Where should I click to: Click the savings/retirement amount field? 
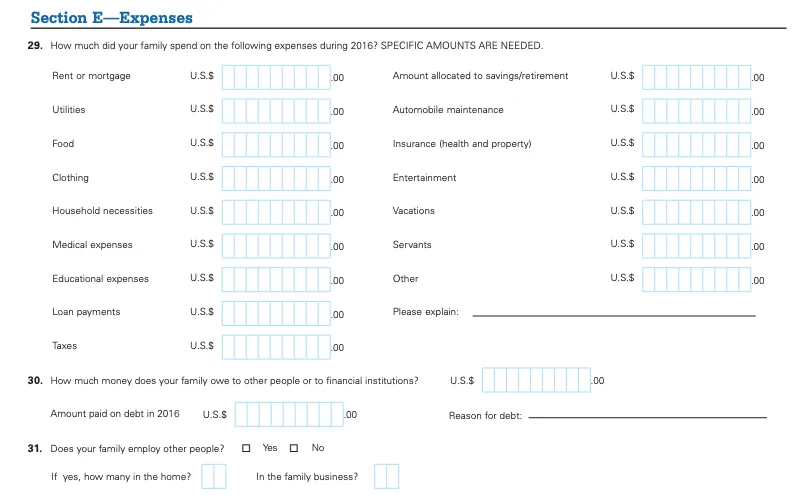(696, 77)
